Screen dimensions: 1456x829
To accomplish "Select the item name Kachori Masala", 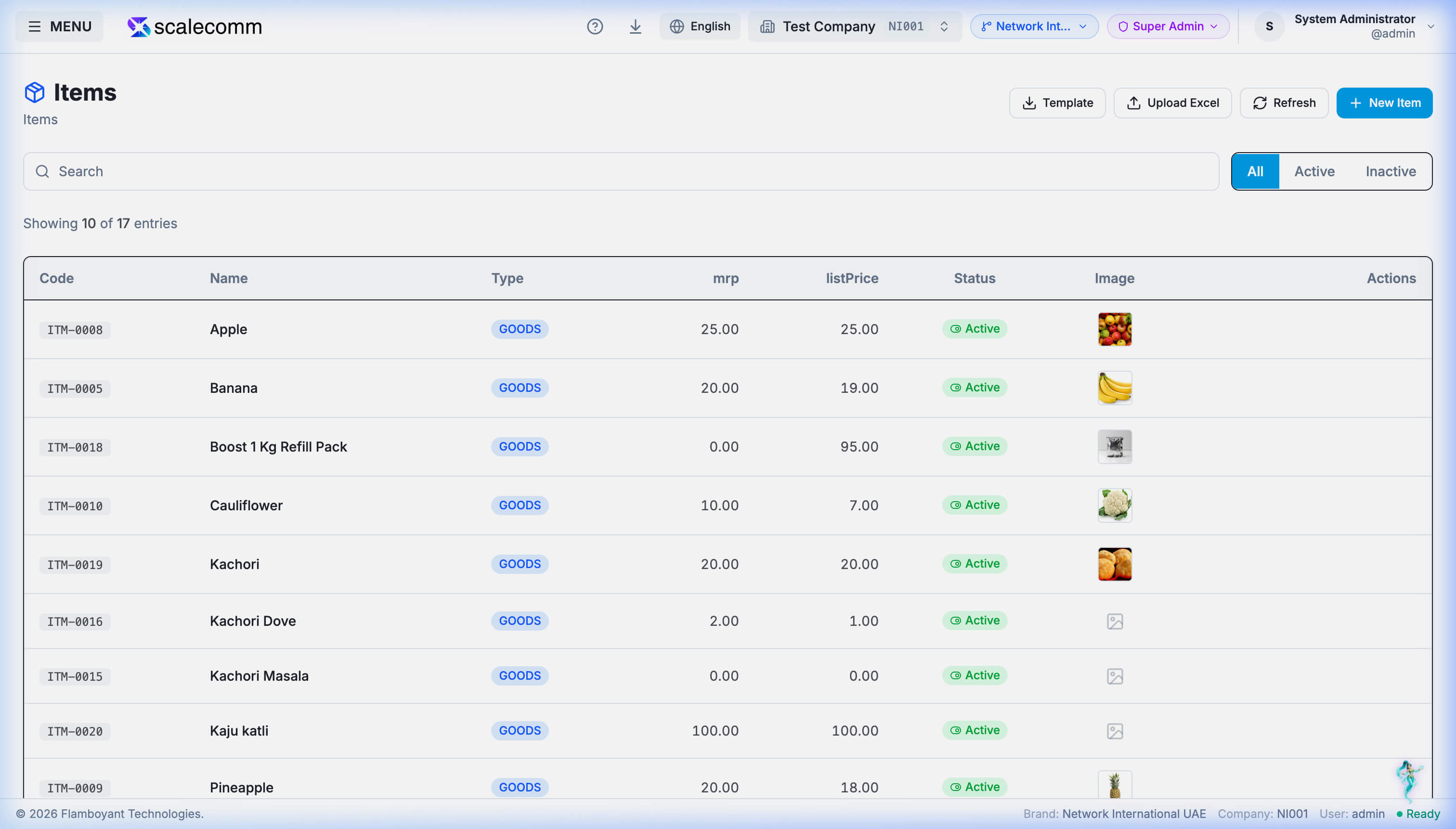I will coord(259,676).
